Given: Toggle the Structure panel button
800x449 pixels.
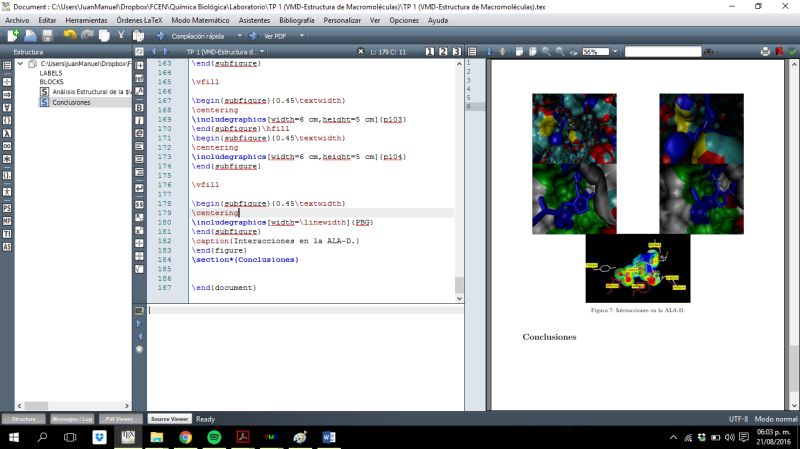Looking at the screenshot, I should pyautogui.click(x=23, y=419).
